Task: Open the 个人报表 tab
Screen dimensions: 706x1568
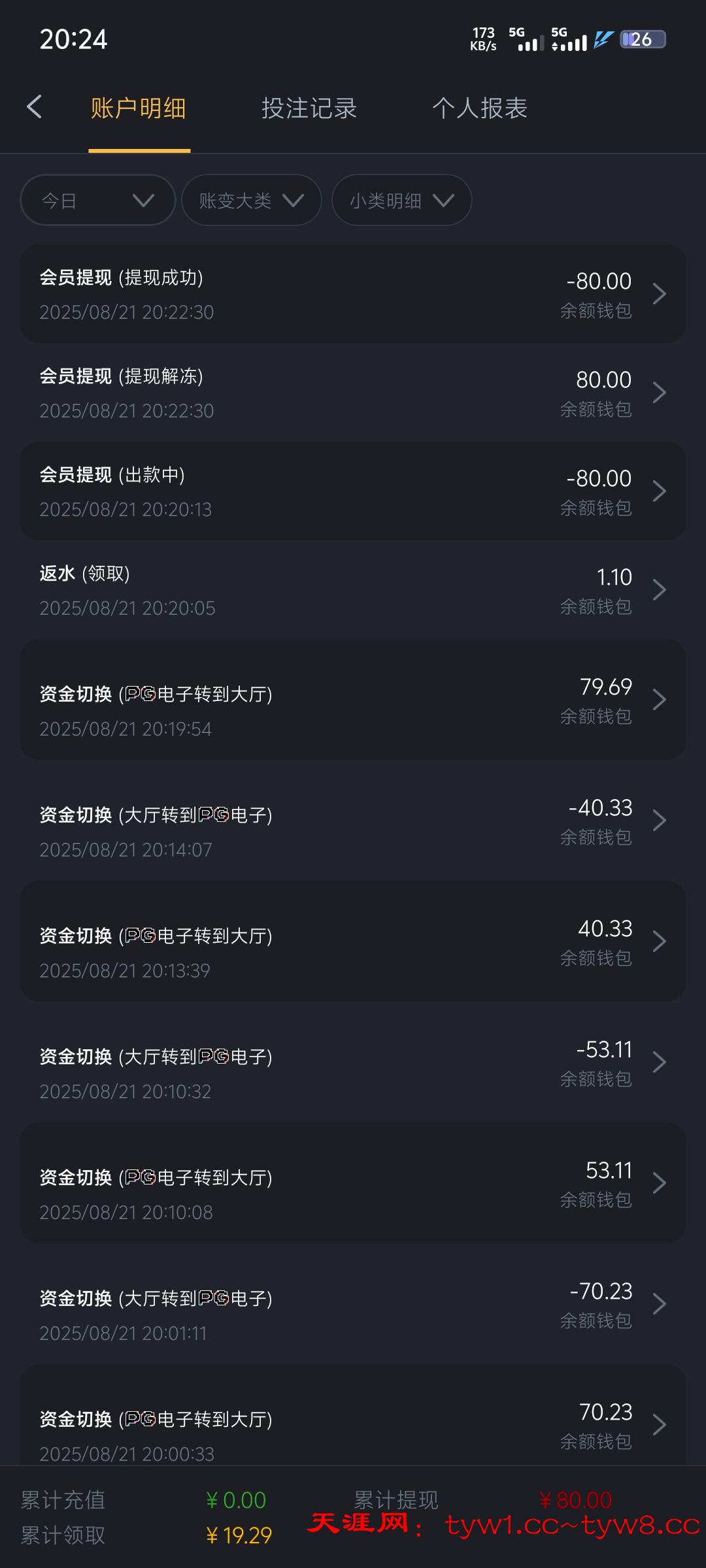Action: pyautogui.click(x=480, y=108)
